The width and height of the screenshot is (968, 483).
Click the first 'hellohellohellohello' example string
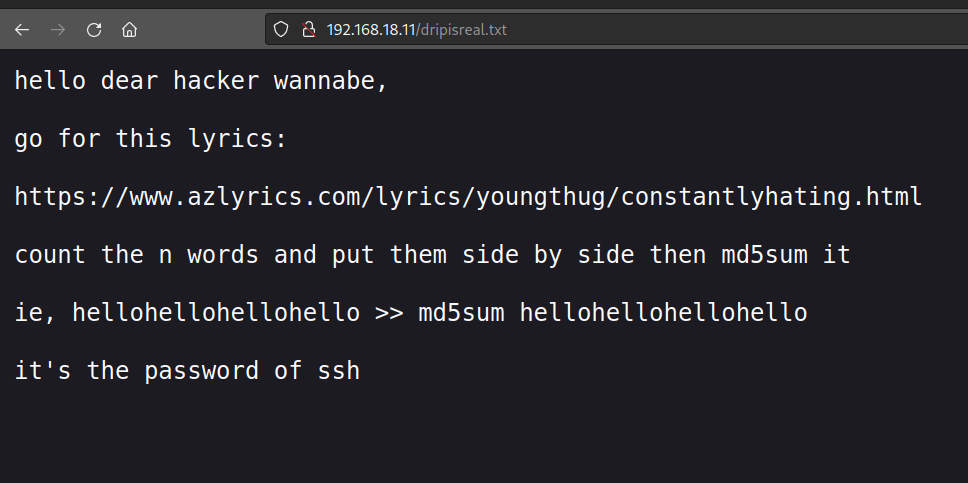tap(216, 313)
